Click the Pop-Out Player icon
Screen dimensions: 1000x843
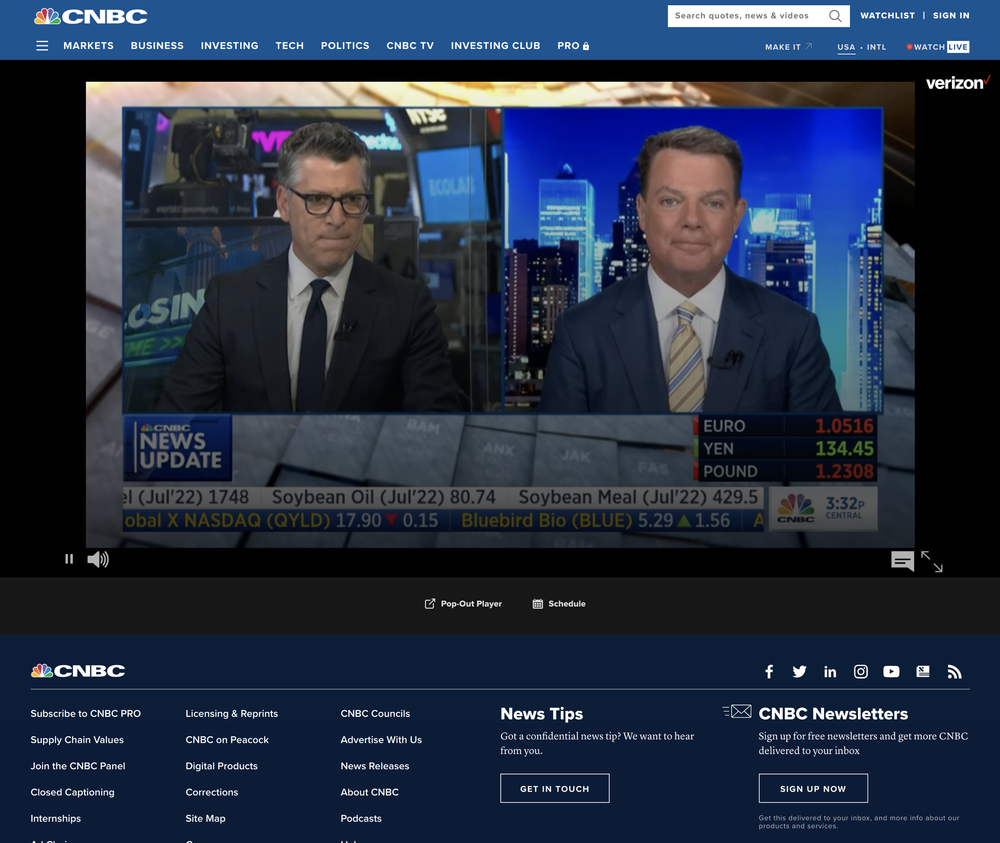[430, 603]
